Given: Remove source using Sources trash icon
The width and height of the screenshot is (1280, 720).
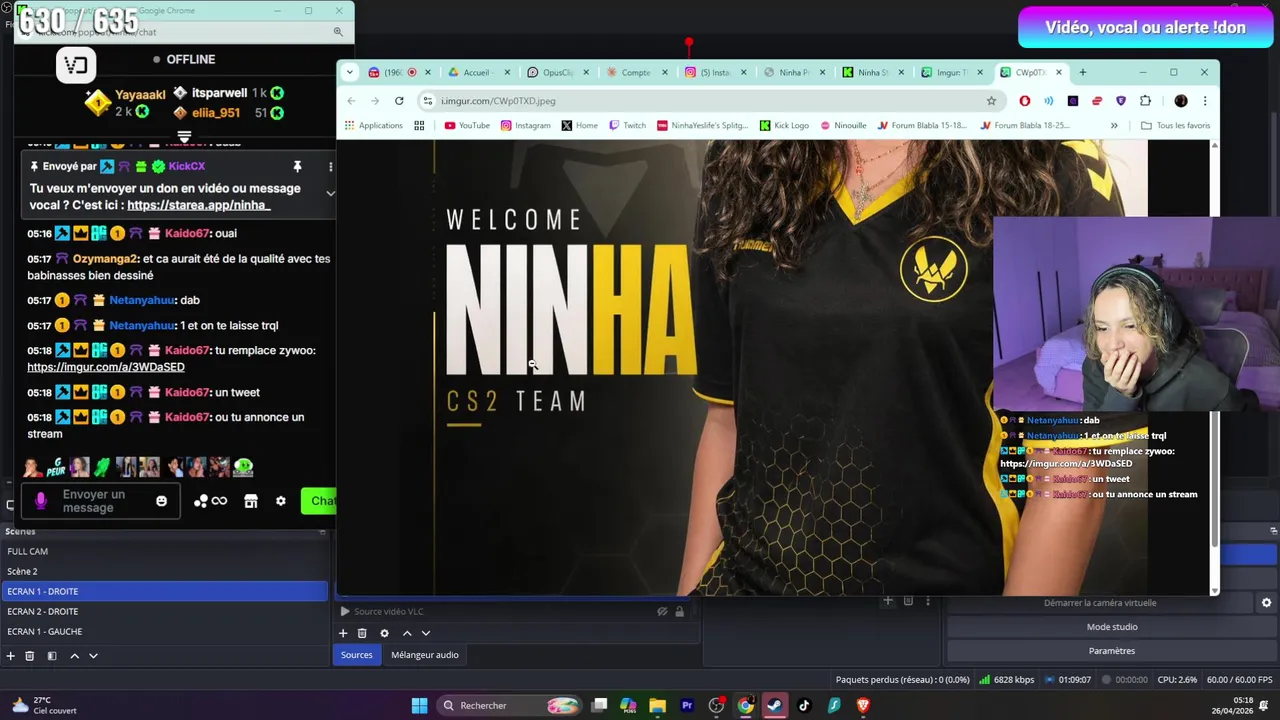Looking at the screenshot, I should 362,633.
